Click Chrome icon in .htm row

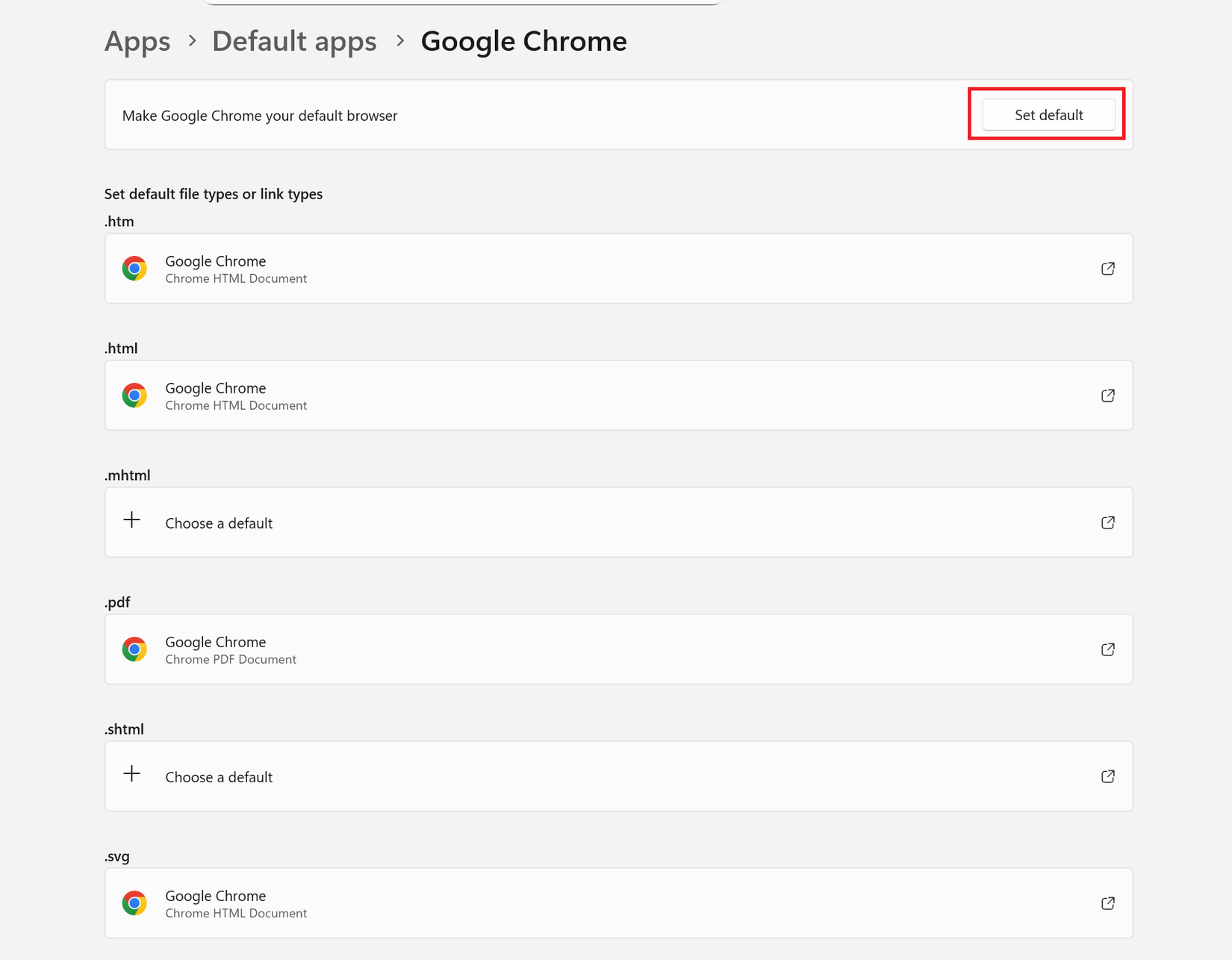point(134,269)
